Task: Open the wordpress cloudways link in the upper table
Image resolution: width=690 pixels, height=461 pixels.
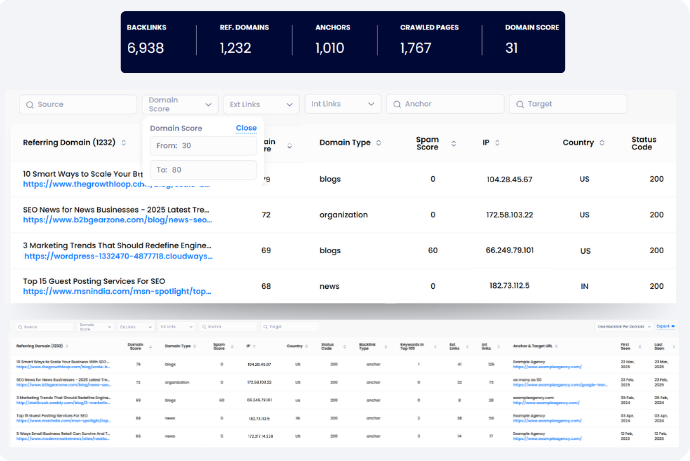Action: (118, 256)
